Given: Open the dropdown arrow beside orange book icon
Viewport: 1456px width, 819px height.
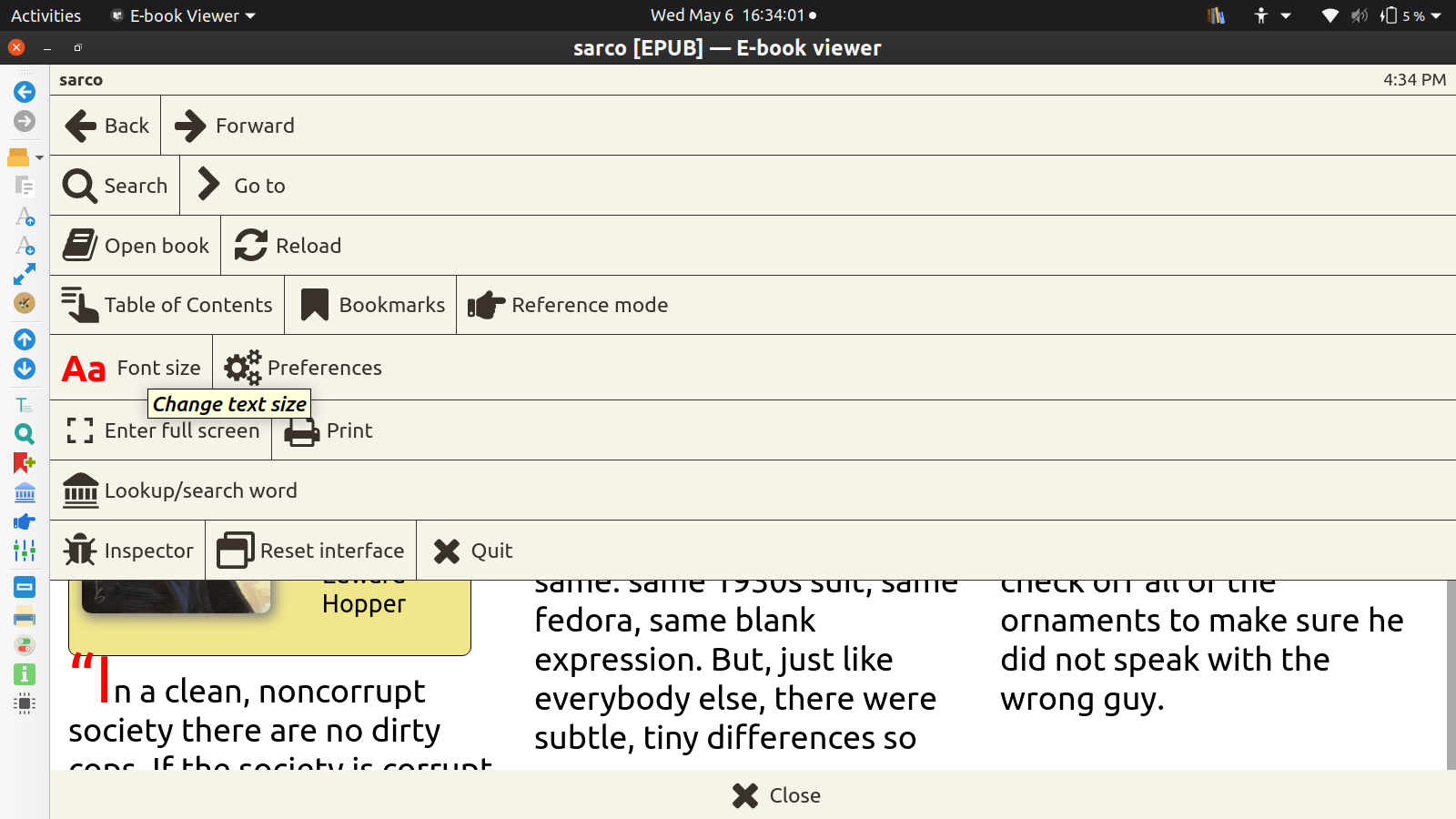Looking at the screenshot, I should point(39,158).
